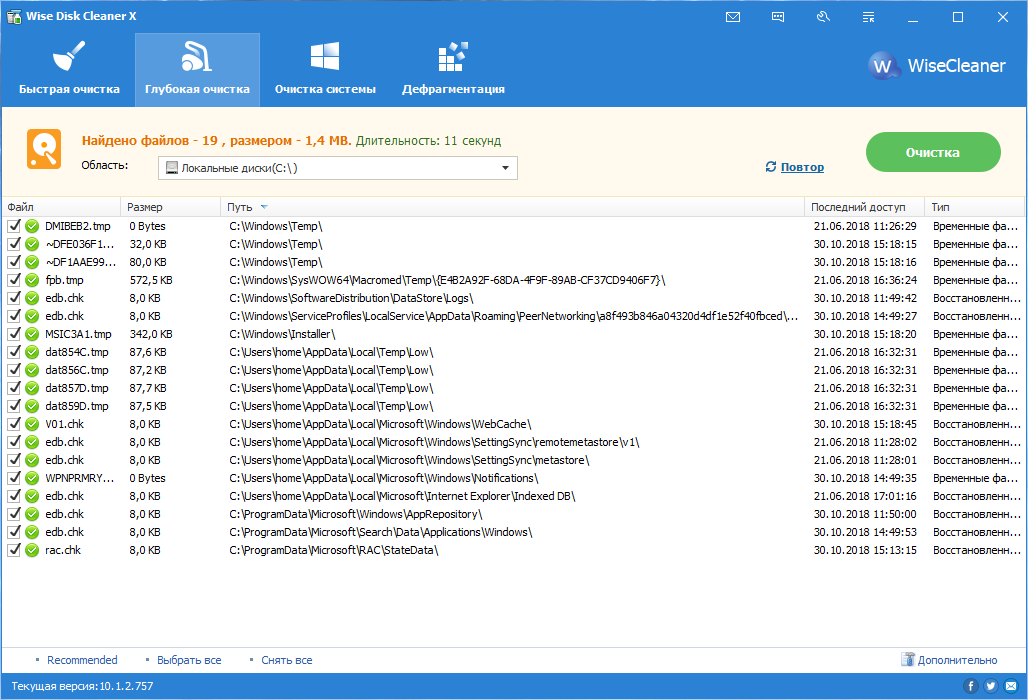Click the Twitter icon in status bar
The height and width of the screenshot is (700, 1028).
click(x=991, y=686)
